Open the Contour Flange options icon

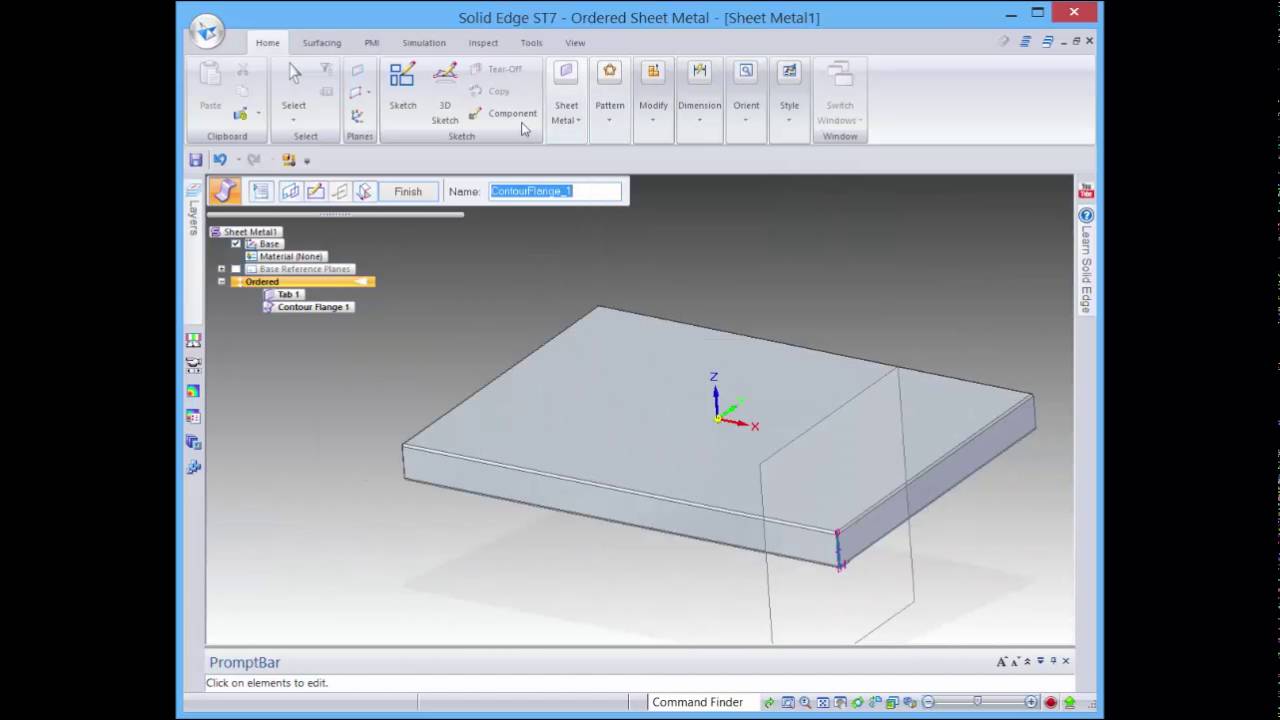point(260,191)
